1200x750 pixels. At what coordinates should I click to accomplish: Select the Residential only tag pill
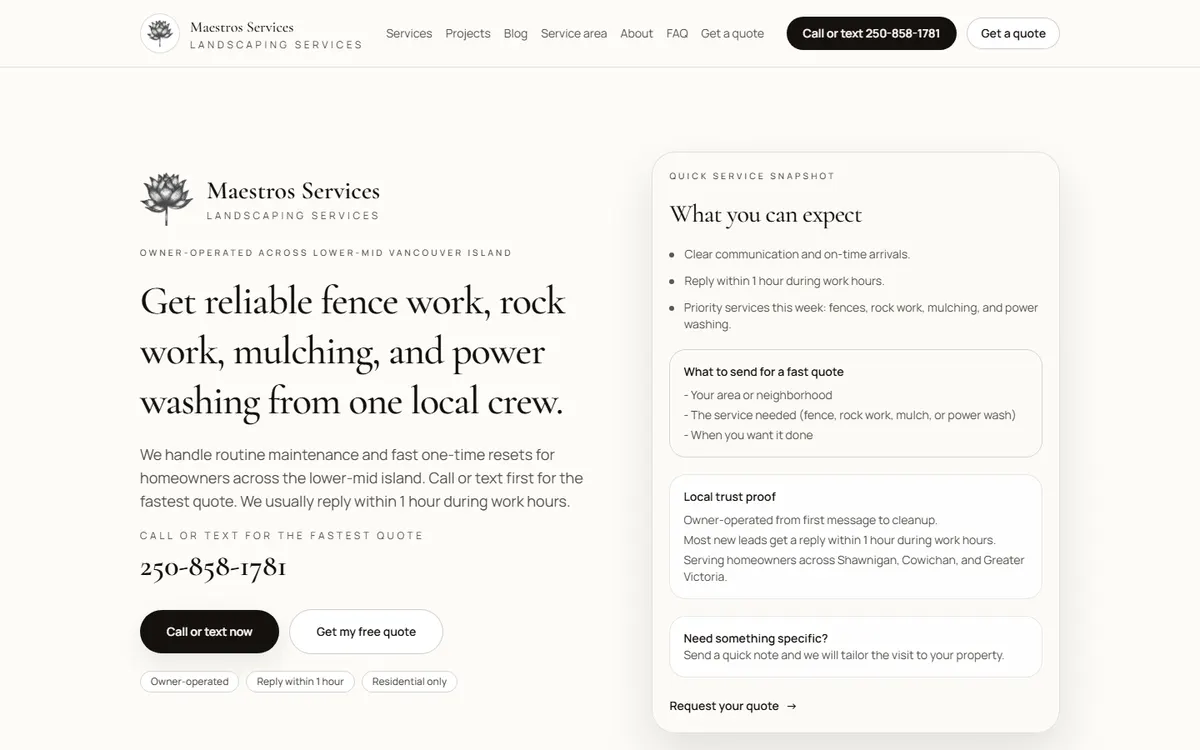(x=409, y=682)
